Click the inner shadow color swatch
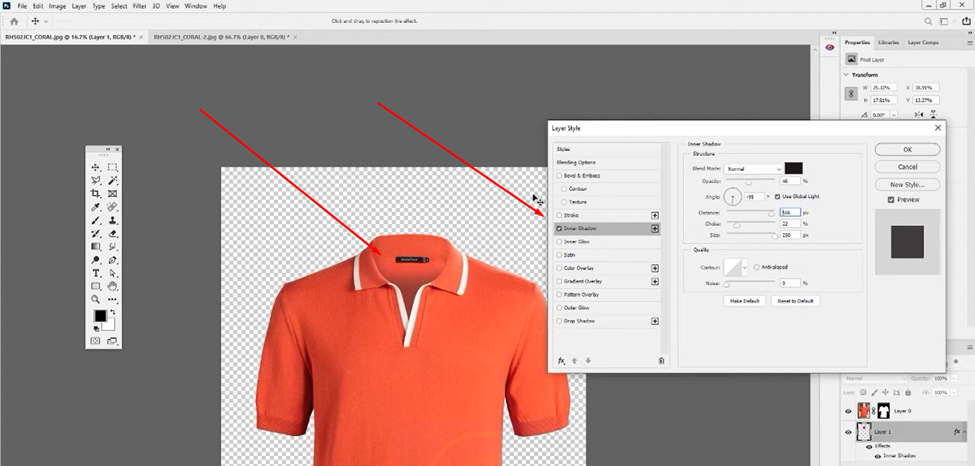This screenshot has width=975, height=466. pyautogui.click(x=794, y=168)
